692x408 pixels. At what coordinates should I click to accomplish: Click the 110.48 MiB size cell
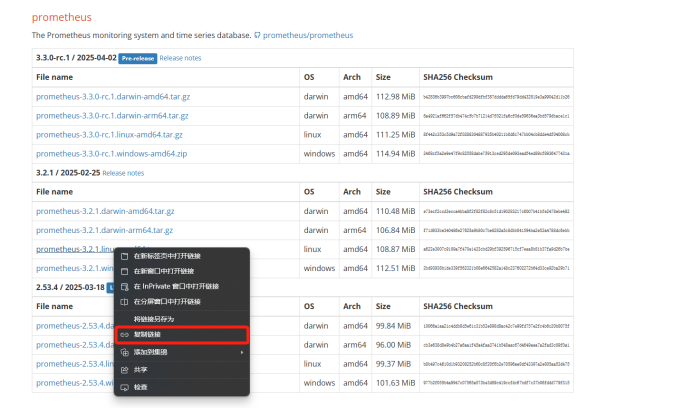[395, 212]
